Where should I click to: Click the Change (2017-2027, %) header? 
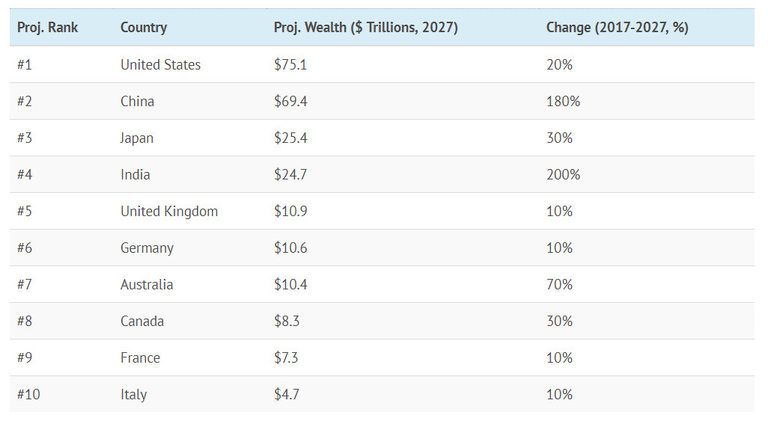click(x=617, y=27)
